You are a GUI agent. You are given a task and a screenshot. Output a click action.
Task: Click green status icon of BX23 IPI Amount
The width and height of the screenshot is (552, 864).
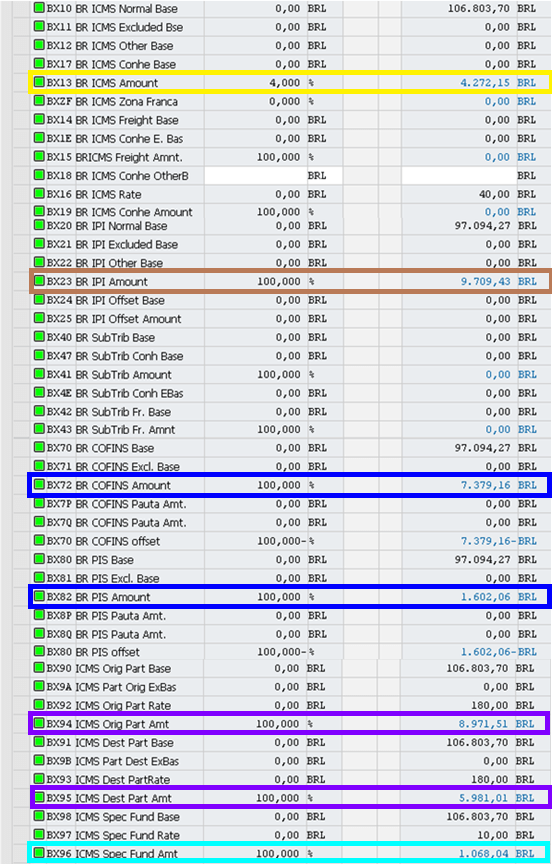pos(39,281)
